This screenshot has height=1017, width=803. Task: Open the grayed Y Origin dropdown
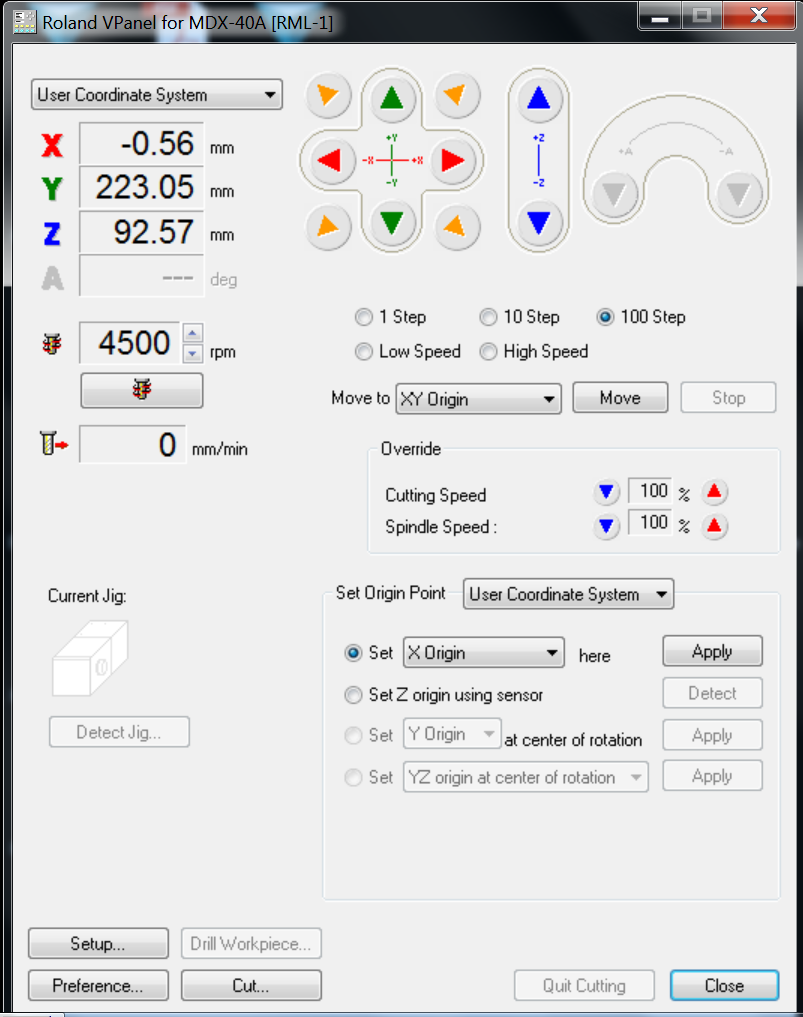[x=452, y=734]
